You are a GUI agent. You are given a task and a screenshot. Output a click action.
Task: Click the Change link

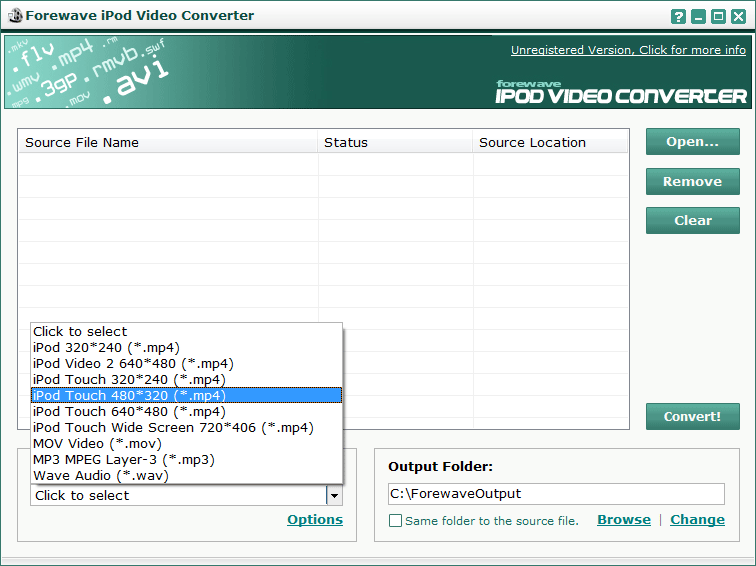click(697, 520)
